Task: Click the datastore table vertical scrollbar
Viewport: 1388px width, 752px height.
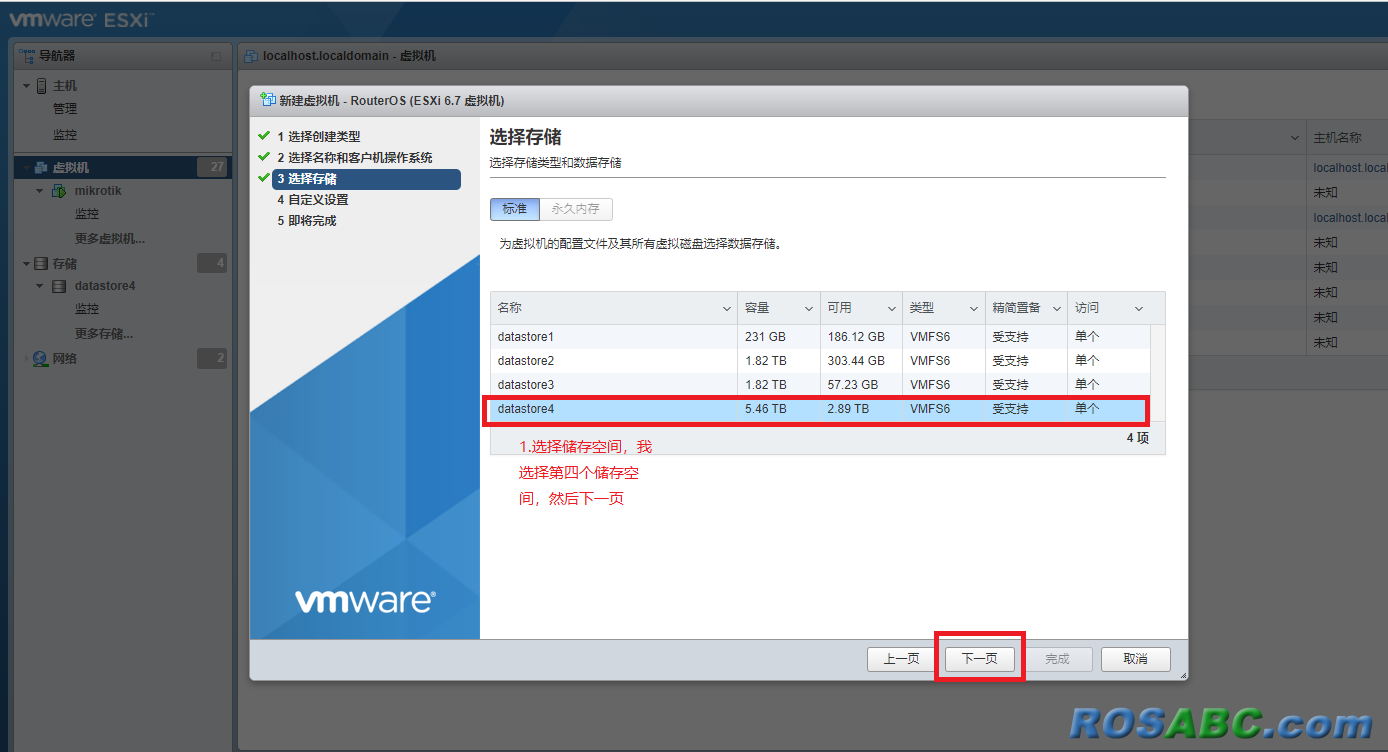Action: pyautogui.click(x=1158, y=373)
